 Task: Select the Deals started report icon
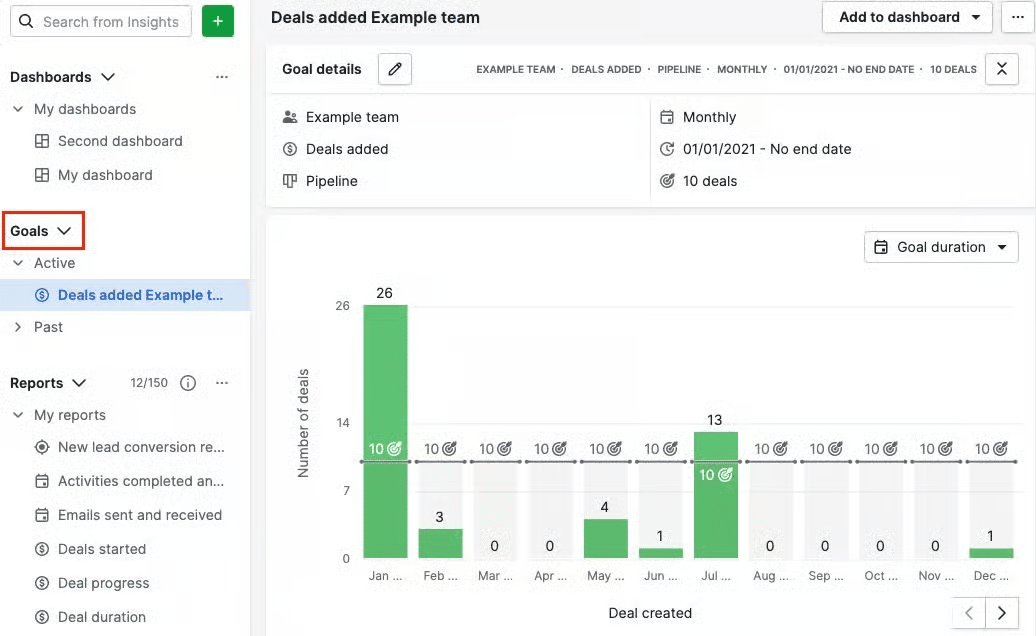coord(40,549)
